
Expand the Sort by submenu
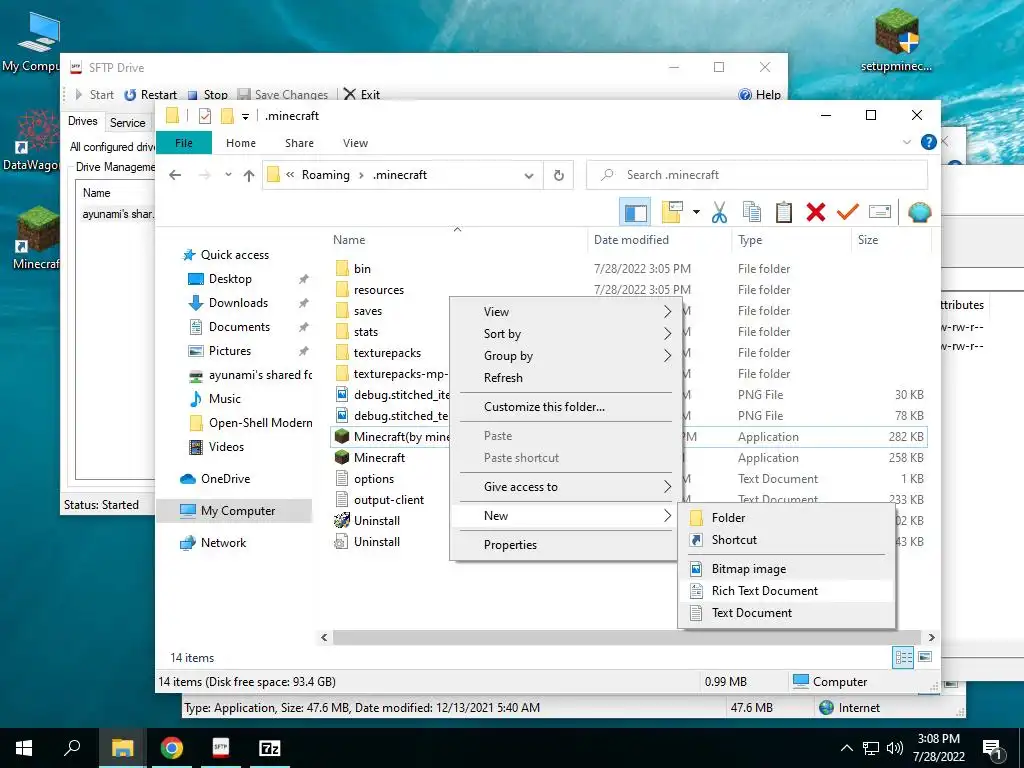(x=566, y=334)
